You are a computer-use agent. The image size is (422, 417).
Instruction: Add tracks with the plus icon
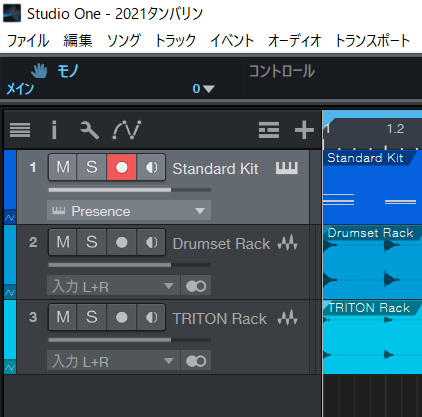coord(304,130)
